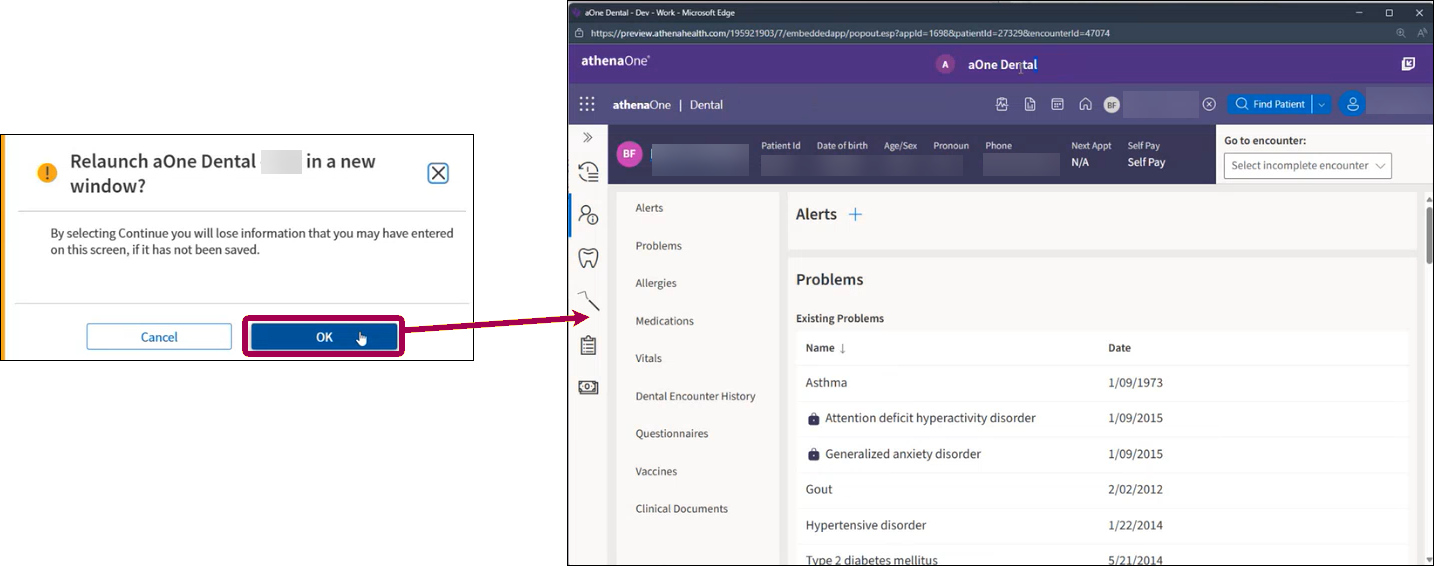Click the lock site info icon in address bar
The image size is (1434, 566).
[x=579, y=33]
